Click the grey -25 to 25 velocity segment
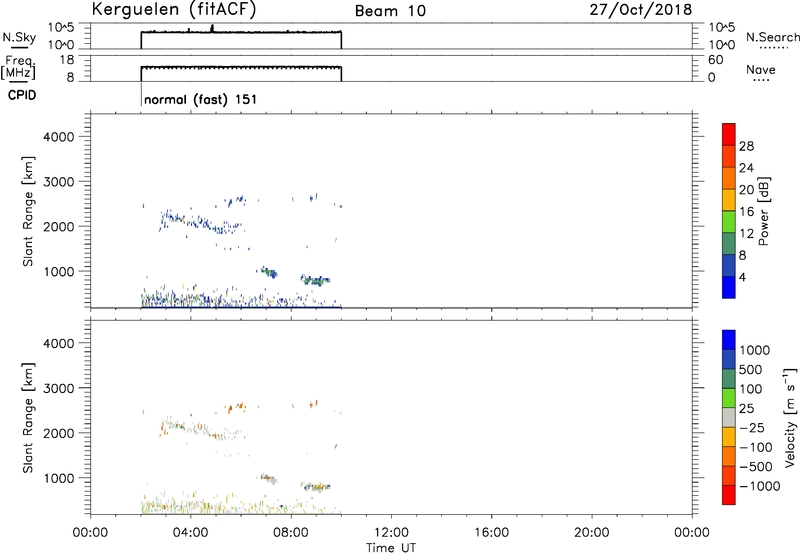This screenshot has height=554, width=800. point(729,418)
